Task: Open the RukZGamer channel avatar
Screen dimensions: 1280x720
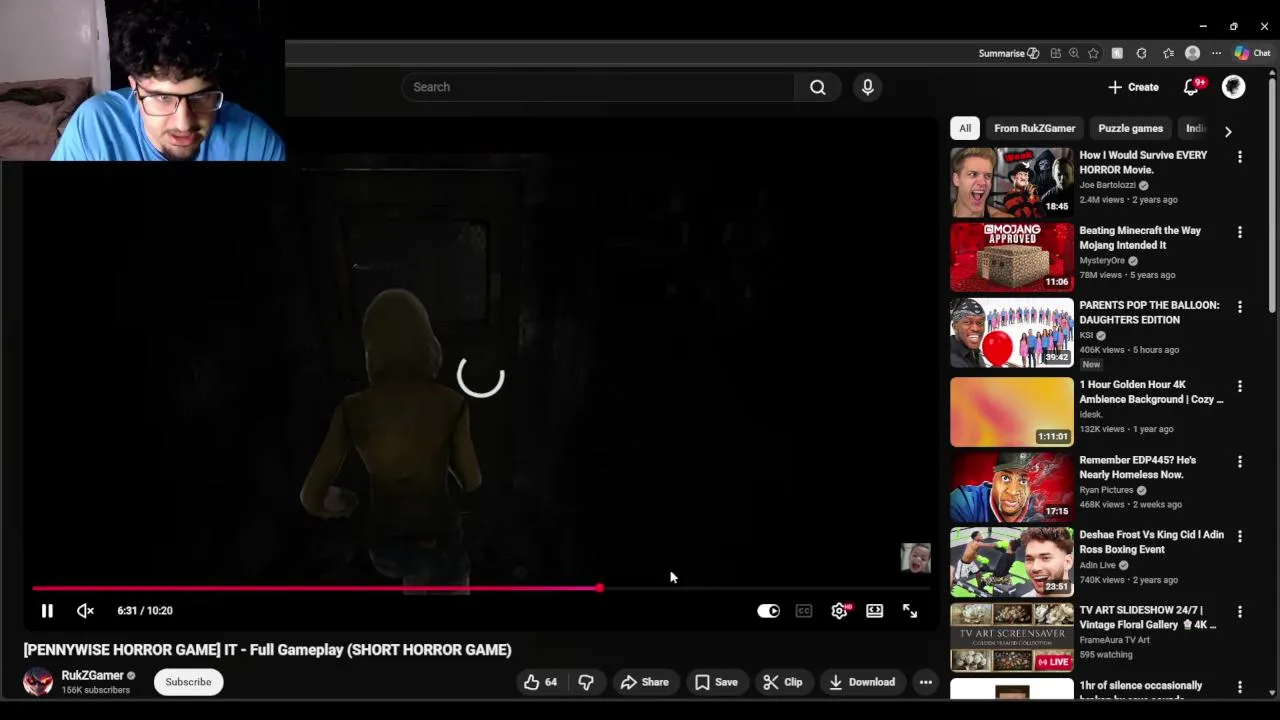Action: tap(38, 682)
